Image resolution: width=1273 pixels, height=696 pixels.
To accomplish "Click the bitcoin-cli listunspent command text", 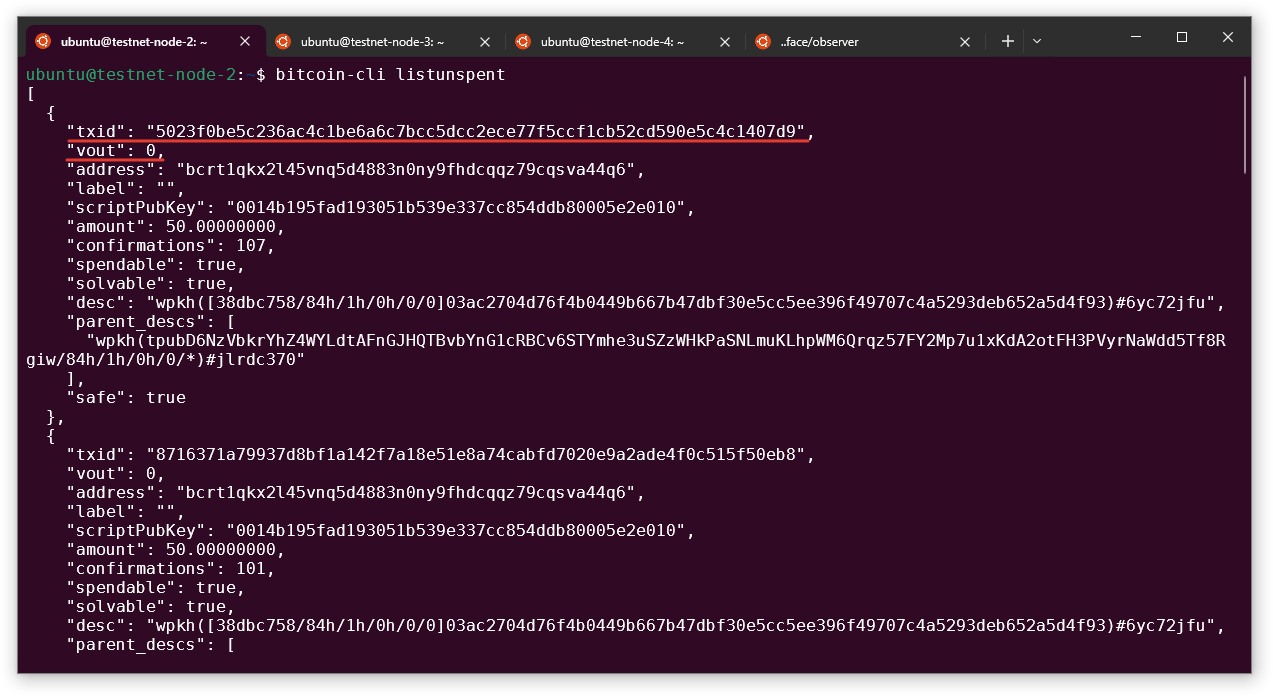I will tap(390, 74).
